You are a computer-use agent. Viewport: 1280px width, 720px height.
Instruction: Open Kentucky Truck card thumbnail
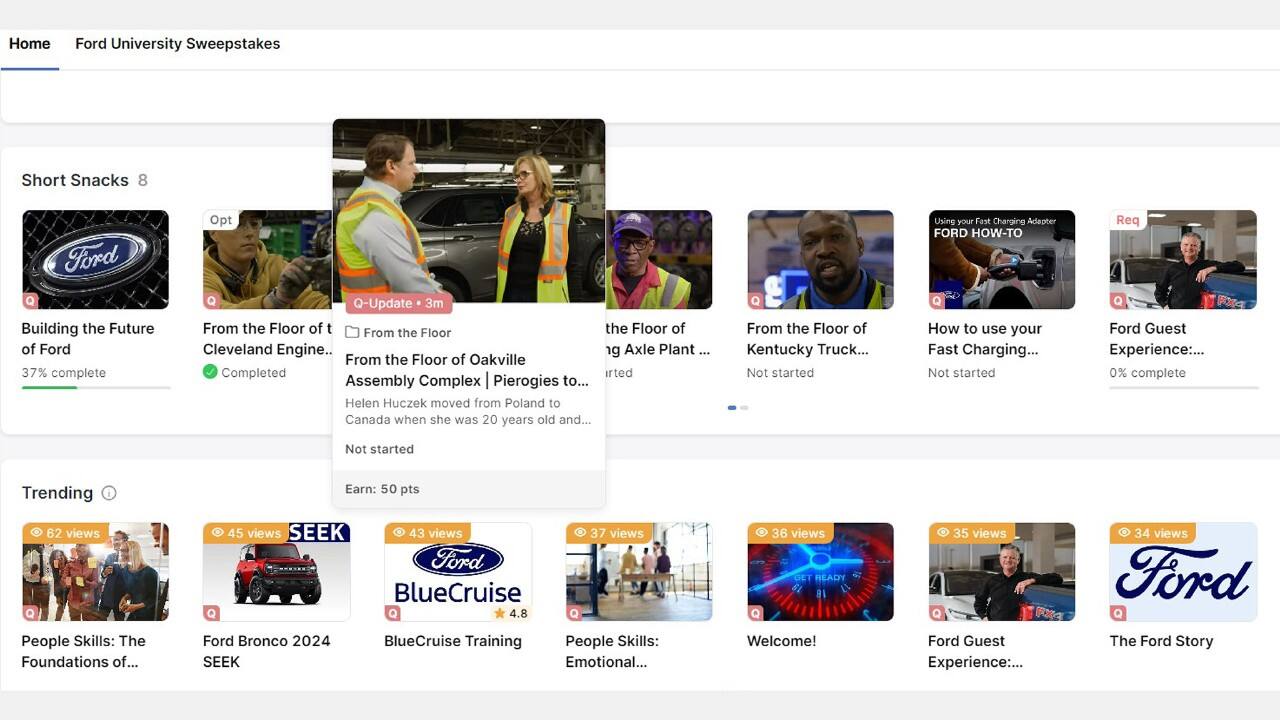tap(821, 260)
